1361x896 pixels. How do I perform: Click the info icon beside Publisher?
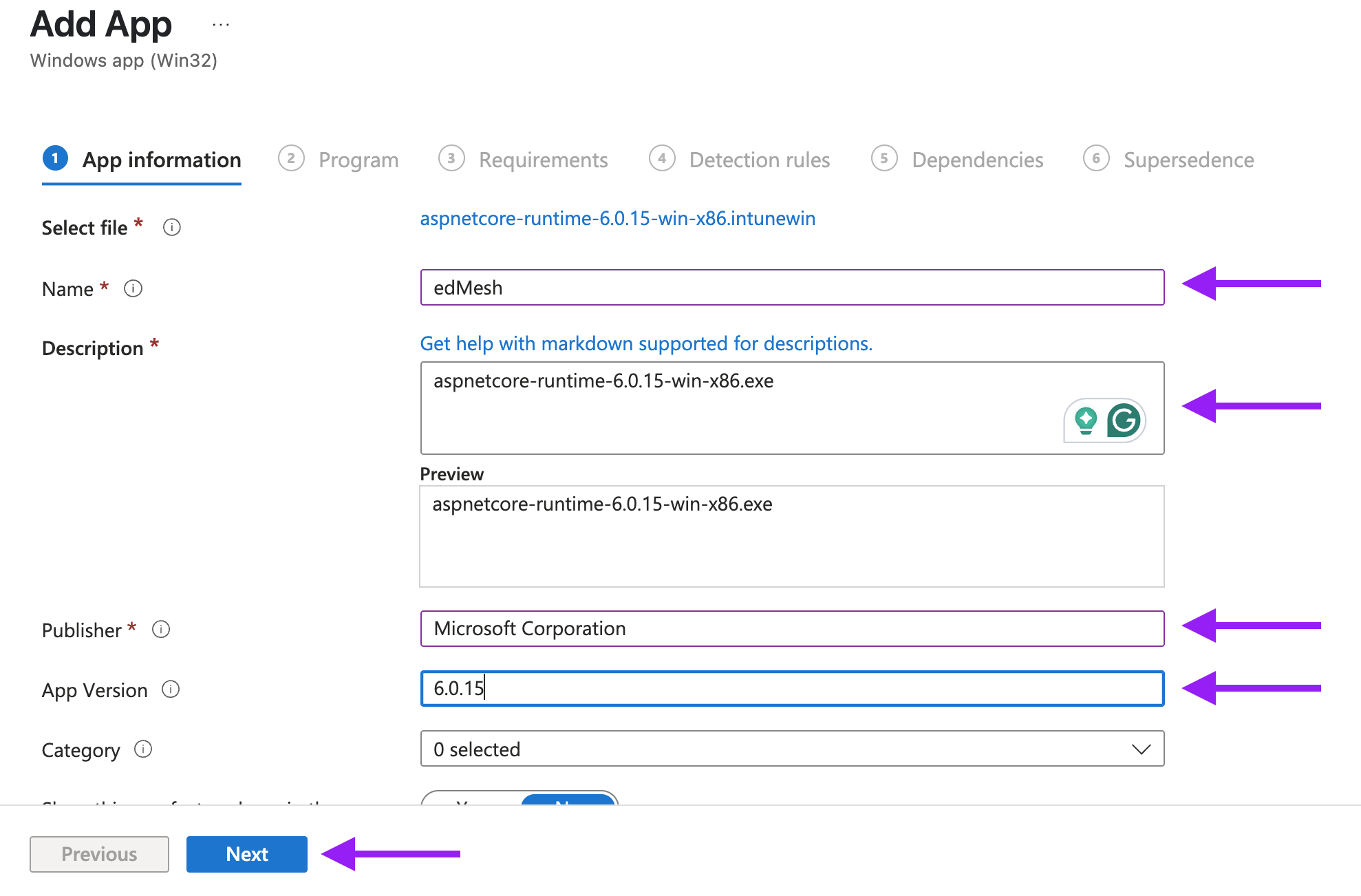click(161, 629)
